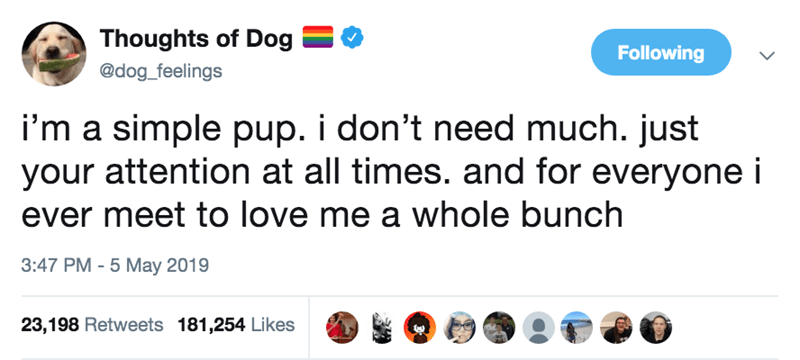This screenshot has width=800, height=360.
Task: Click the tweet text about simple pup
Action: (x=391, y=172)
